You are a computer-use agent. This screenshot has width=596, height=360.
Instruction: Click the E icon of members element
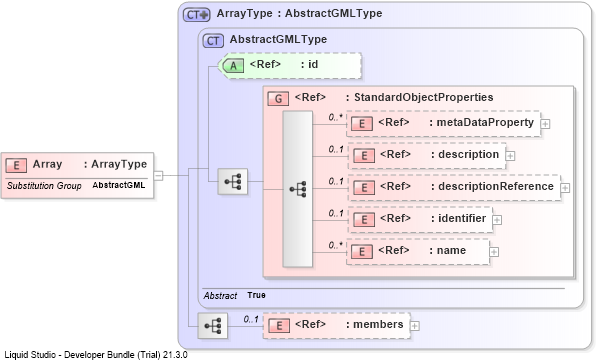[279, 325]
